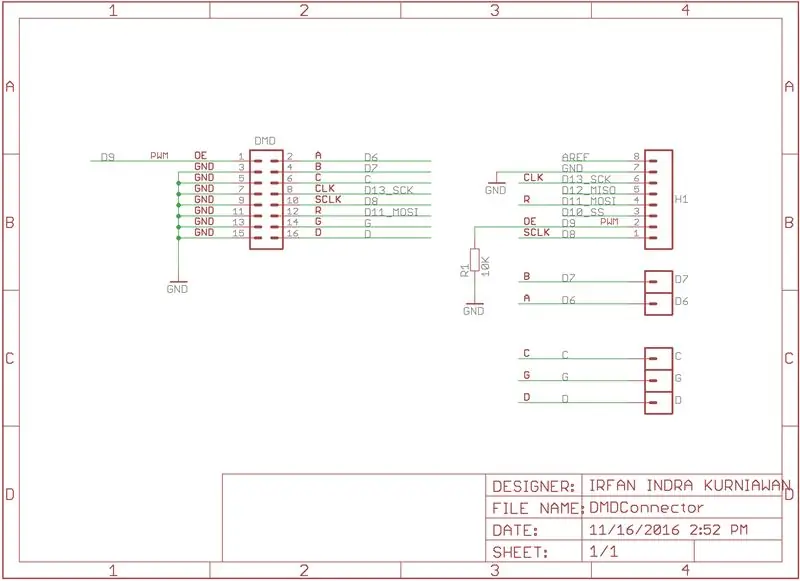800x581 pixels.
Task: Select the DESIGNER: field label
Action: [534, 486]
